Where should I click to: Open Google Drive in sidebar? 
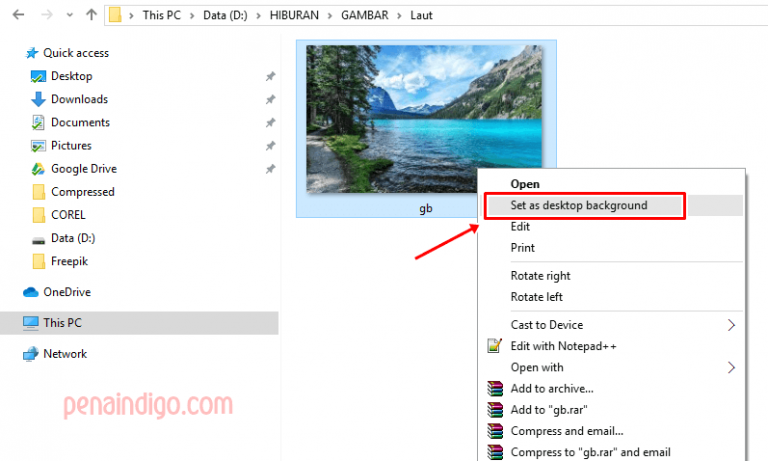point(84,169)
